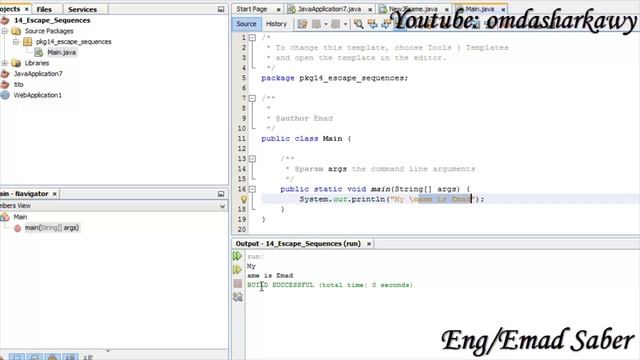This screenshot has height=360, width=640.
Task: Select the pkg14_escape_sequences package
Action: point(73,42)
